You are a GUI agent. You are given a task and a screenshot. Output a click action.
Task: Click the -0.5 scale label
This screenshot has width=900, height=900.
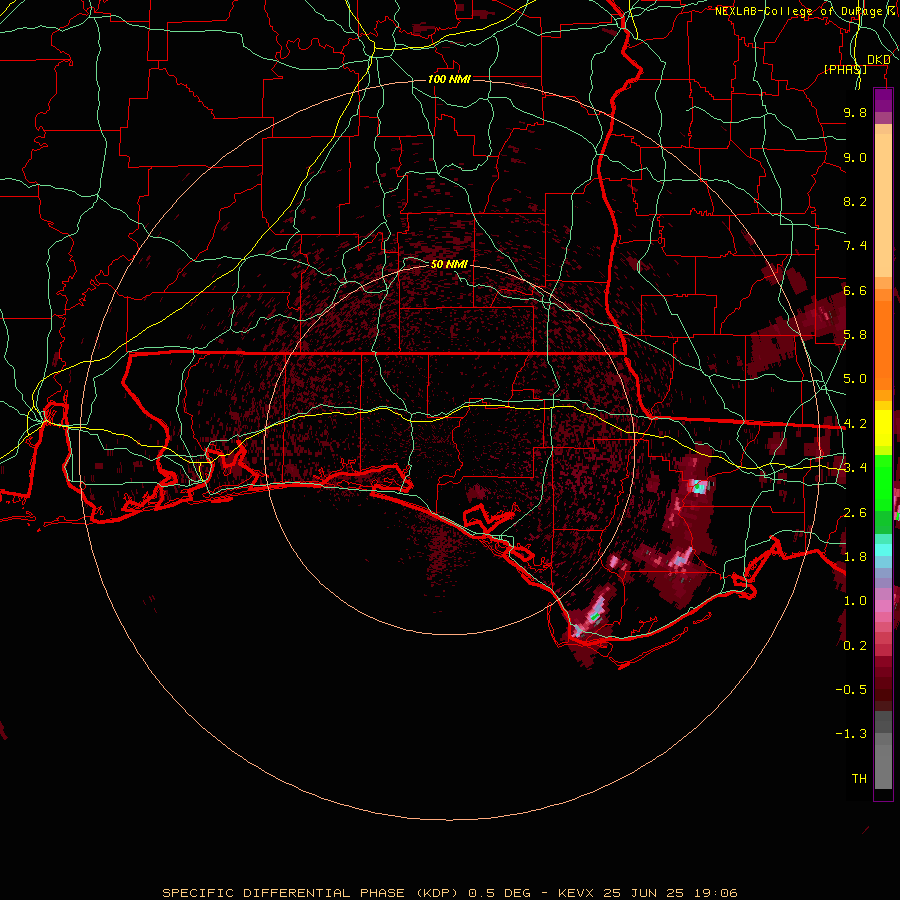point(851,690)
